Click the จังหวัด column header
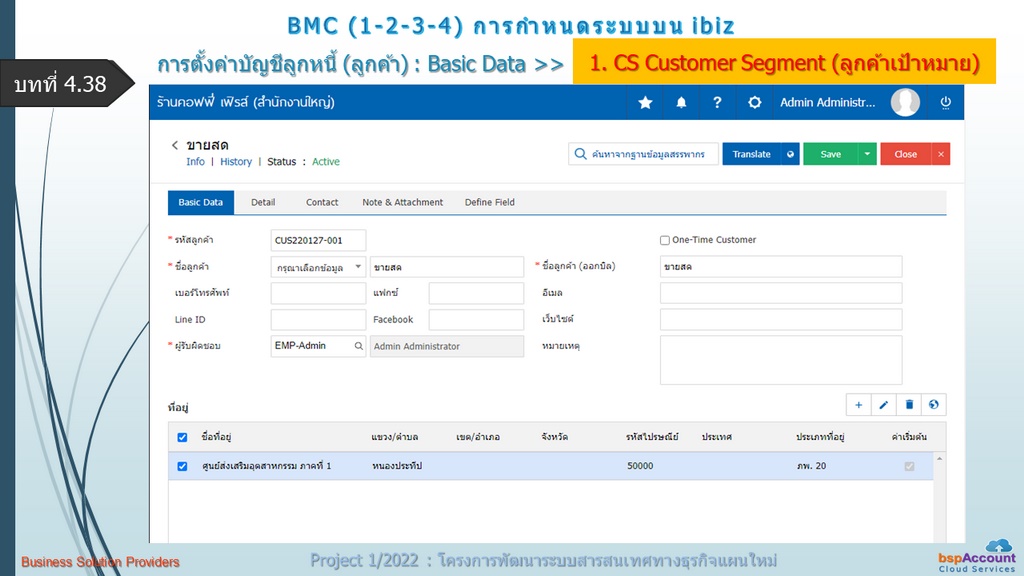This screenshot has height=576, width=1024. point(554,437)
